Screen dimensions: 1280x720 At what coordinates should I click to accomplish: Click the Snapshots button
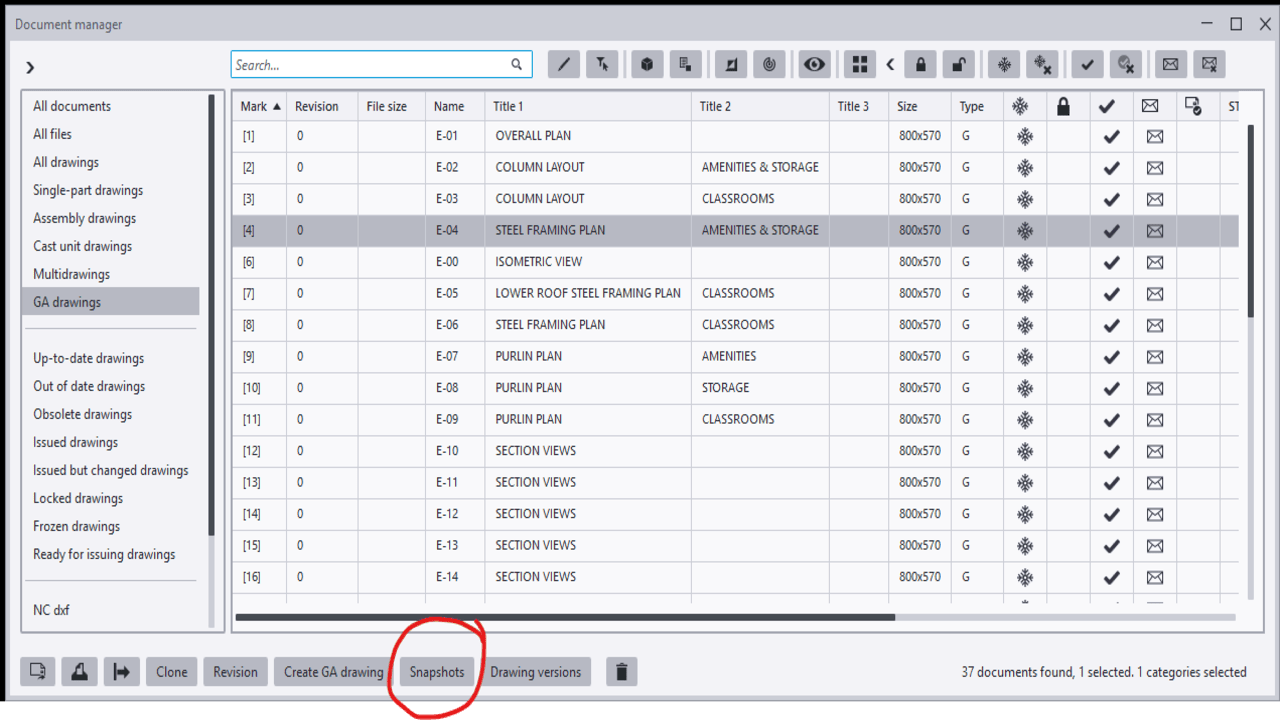[x=437, y=672]
